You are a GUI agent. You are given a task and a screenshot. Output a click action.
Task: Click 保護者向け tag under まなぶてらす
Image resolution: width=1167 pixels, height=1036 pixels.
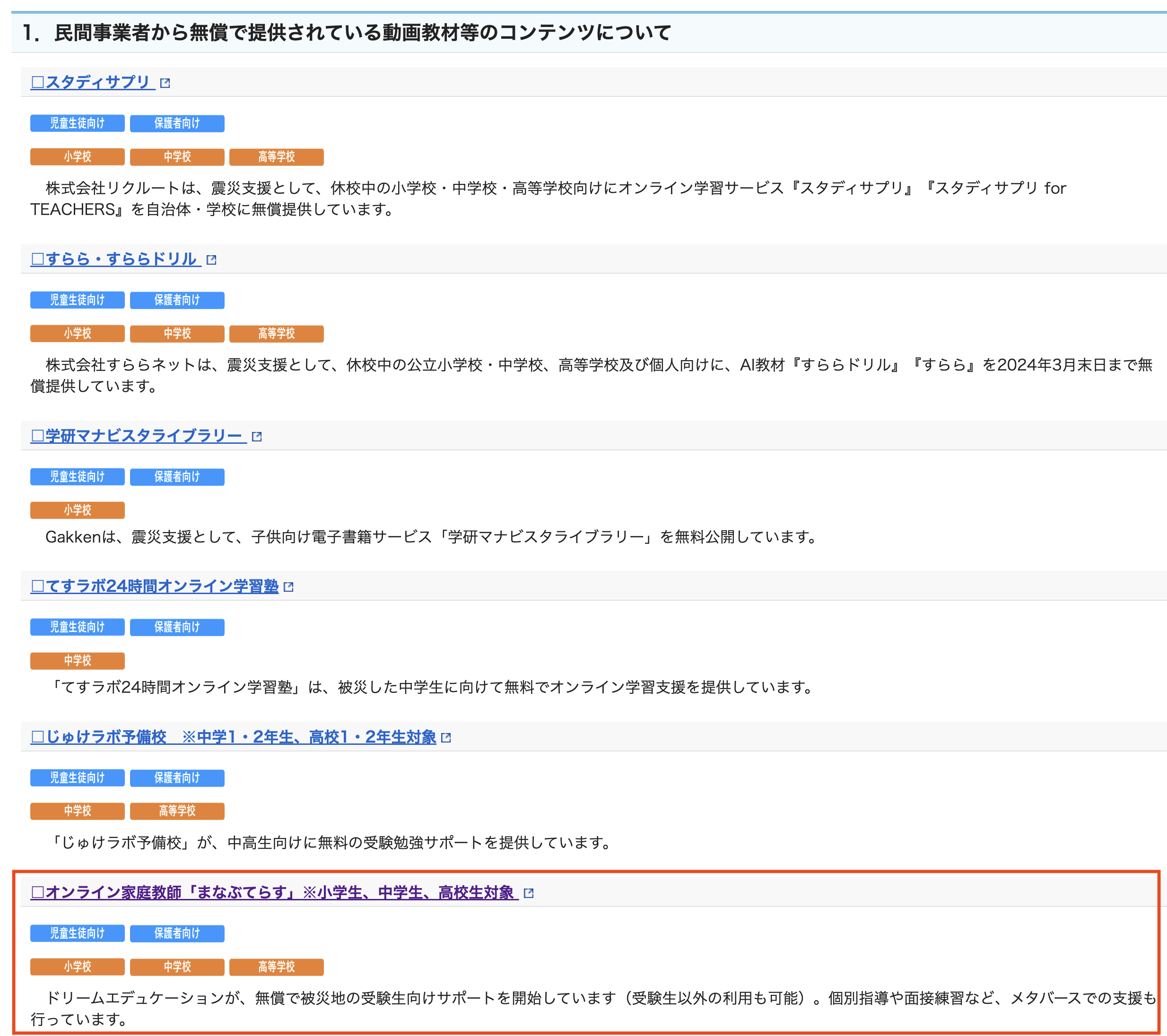click(x=177, y=934)
